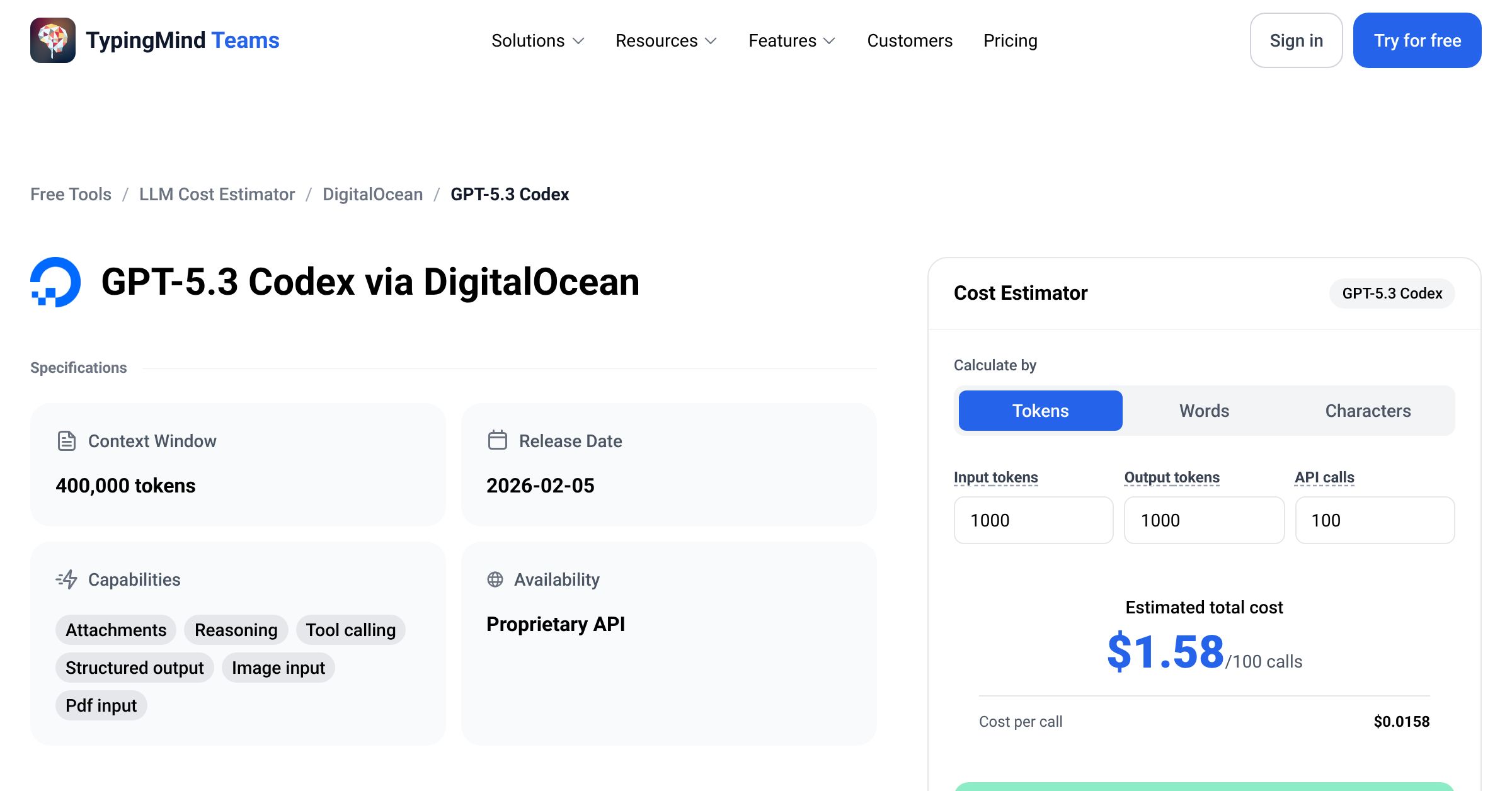Click the Output tokens label
Image resolution: width=1512 pixels, height=791 pixels.
tap(1172, 477)
